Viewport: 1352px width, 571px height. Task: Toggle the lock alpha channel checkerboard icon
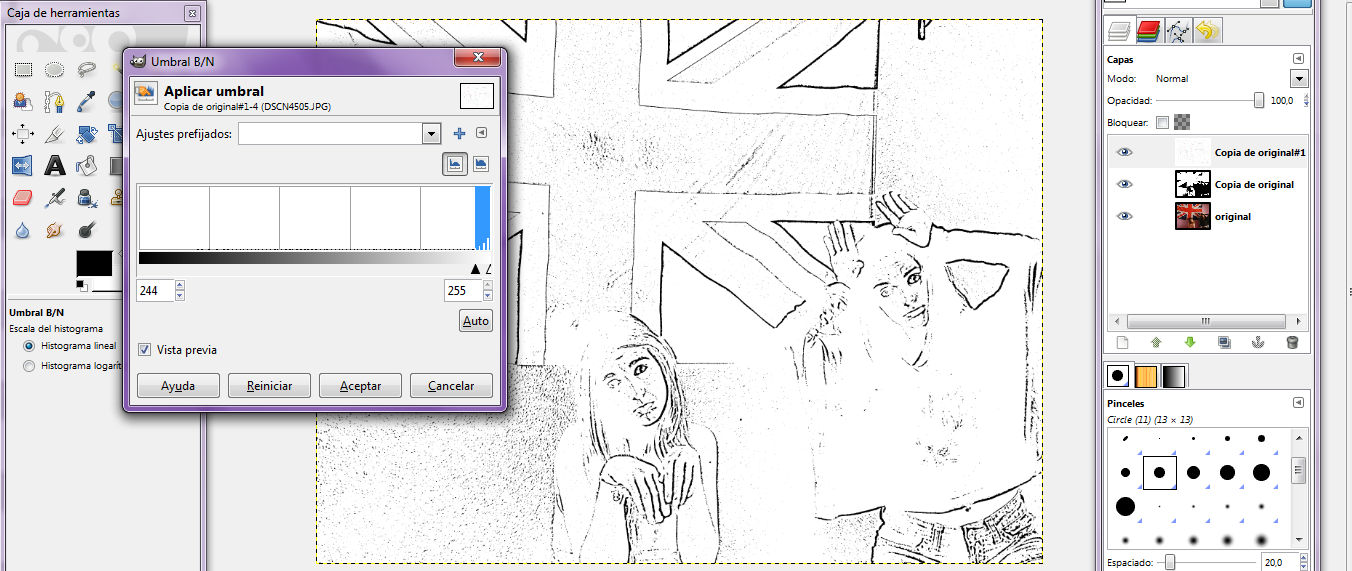click(1182, 123)
